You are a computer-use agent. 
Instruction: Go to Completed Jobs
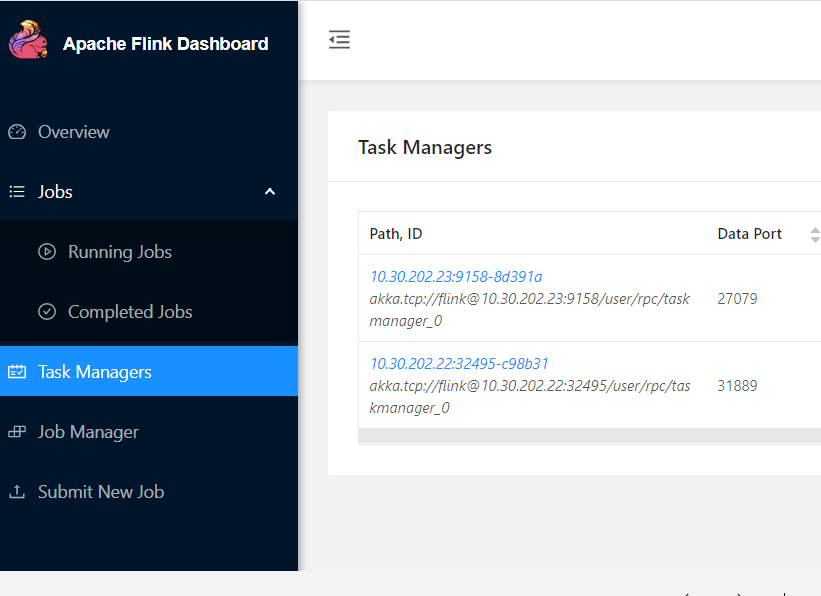point(149,312)
